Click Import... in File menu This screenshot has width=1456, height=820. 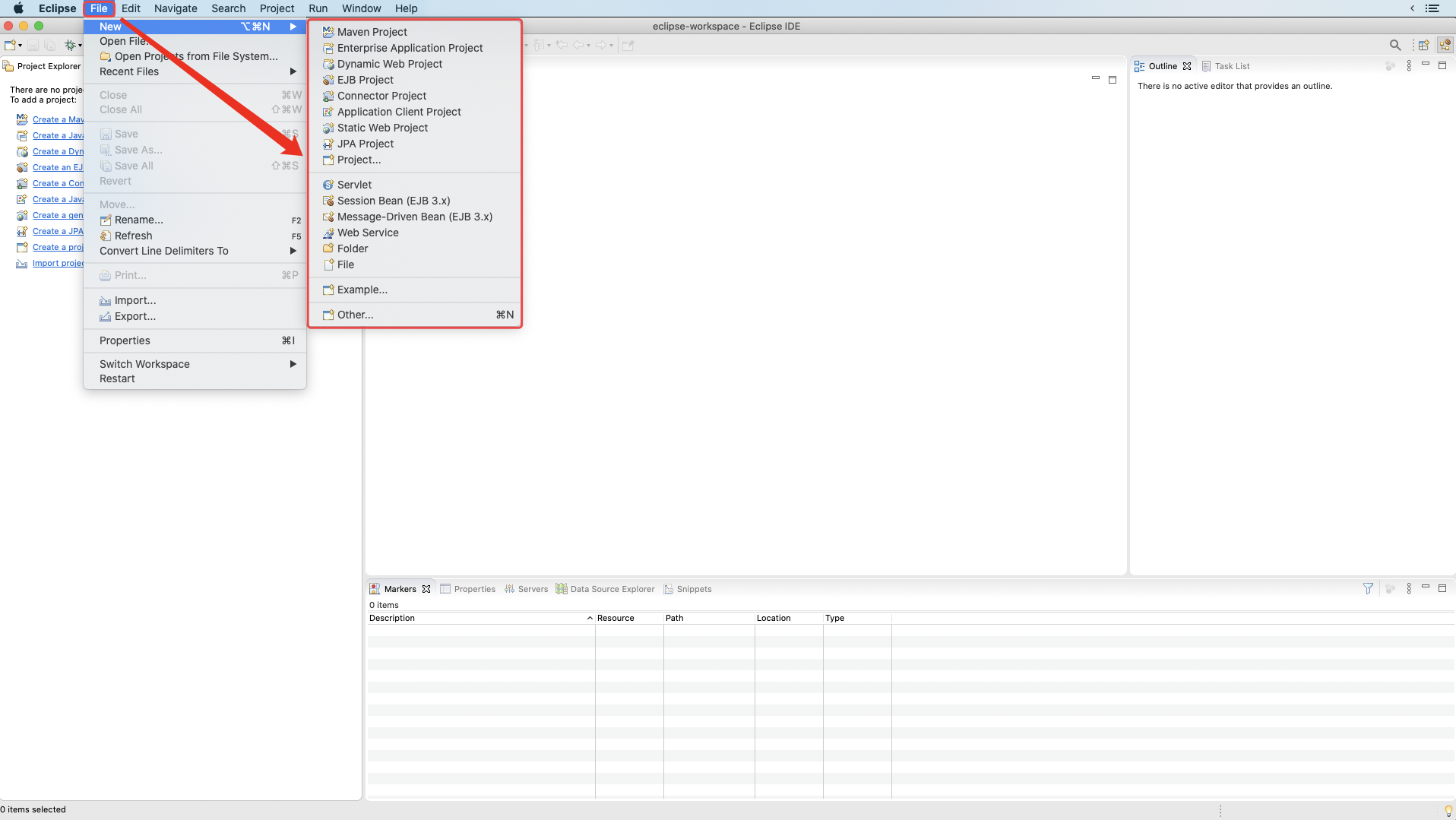click(x=195, y=300)
